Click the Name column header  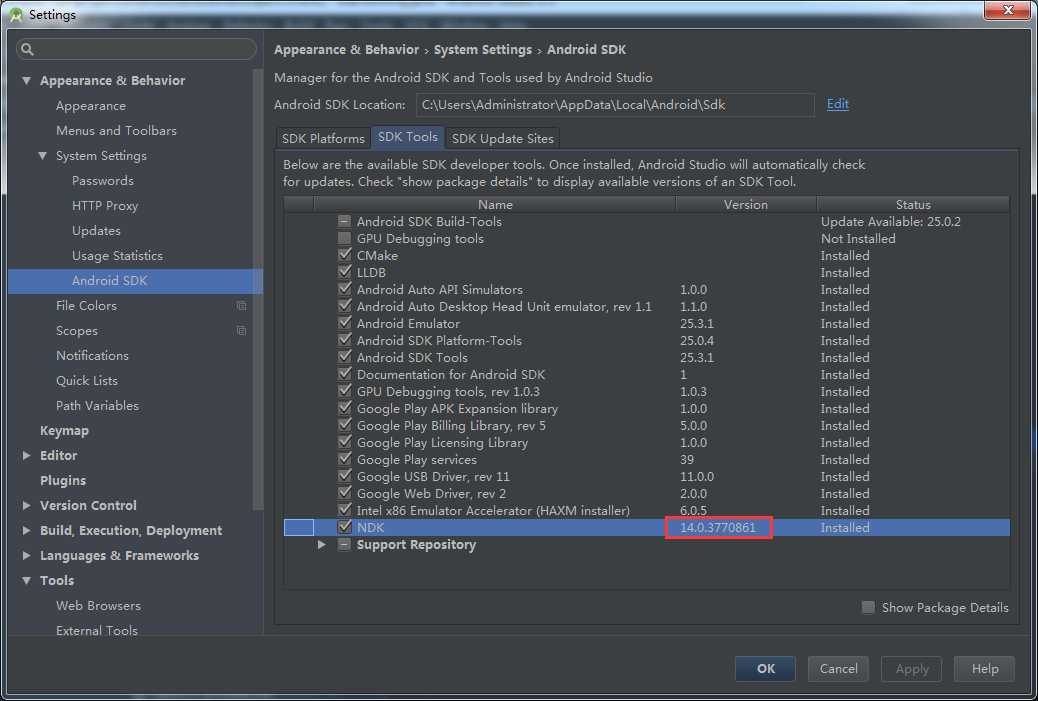coord(495,205)
